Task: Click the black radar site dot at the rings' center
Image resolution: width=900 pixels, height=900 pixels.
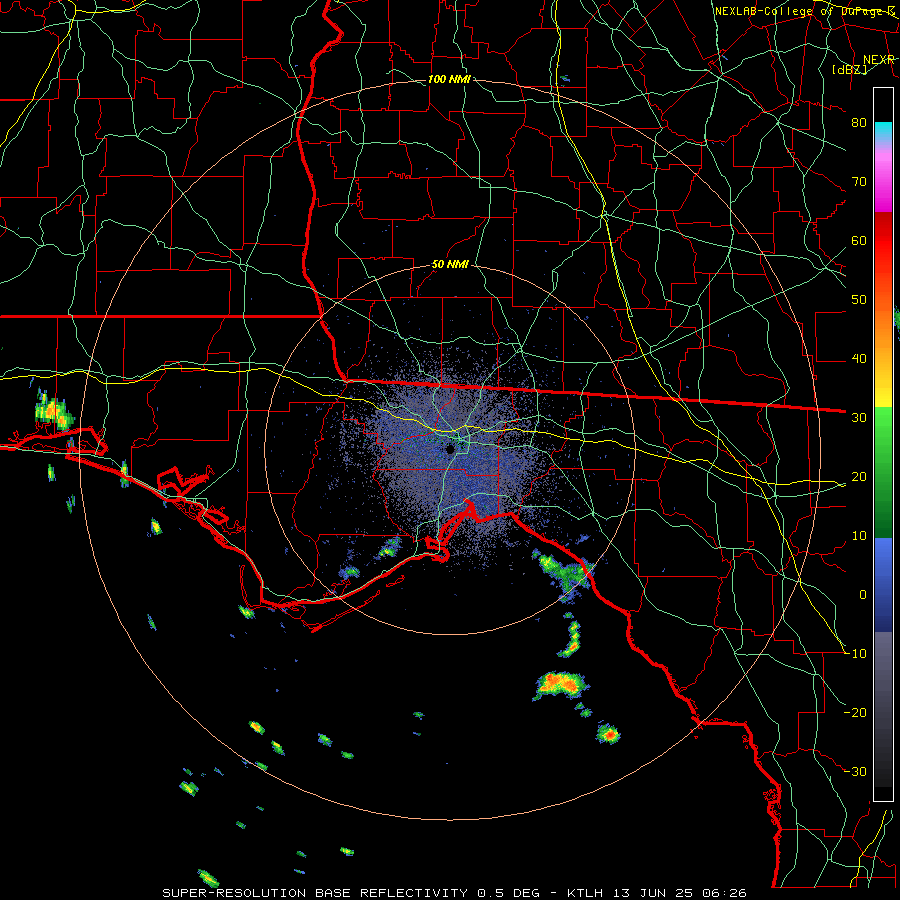Action: point(451,449)
